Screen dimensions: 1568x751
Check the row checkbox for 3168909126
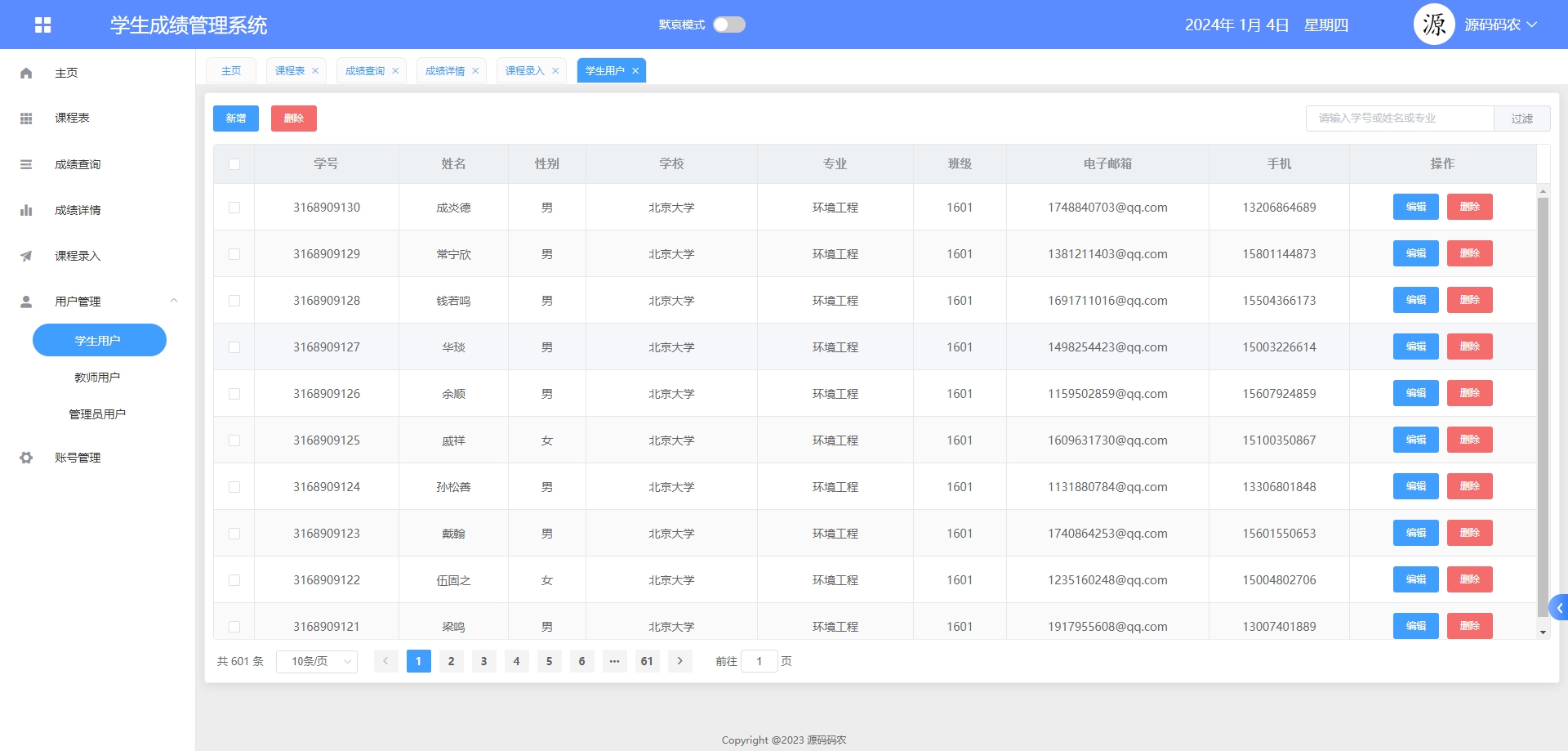click(x=234, y=394)
